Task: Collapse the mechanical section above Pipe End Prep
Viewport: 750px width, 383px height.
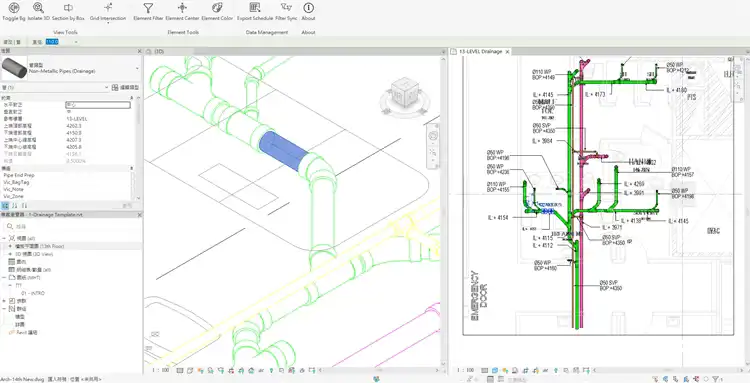Action: tap(131, 168)
